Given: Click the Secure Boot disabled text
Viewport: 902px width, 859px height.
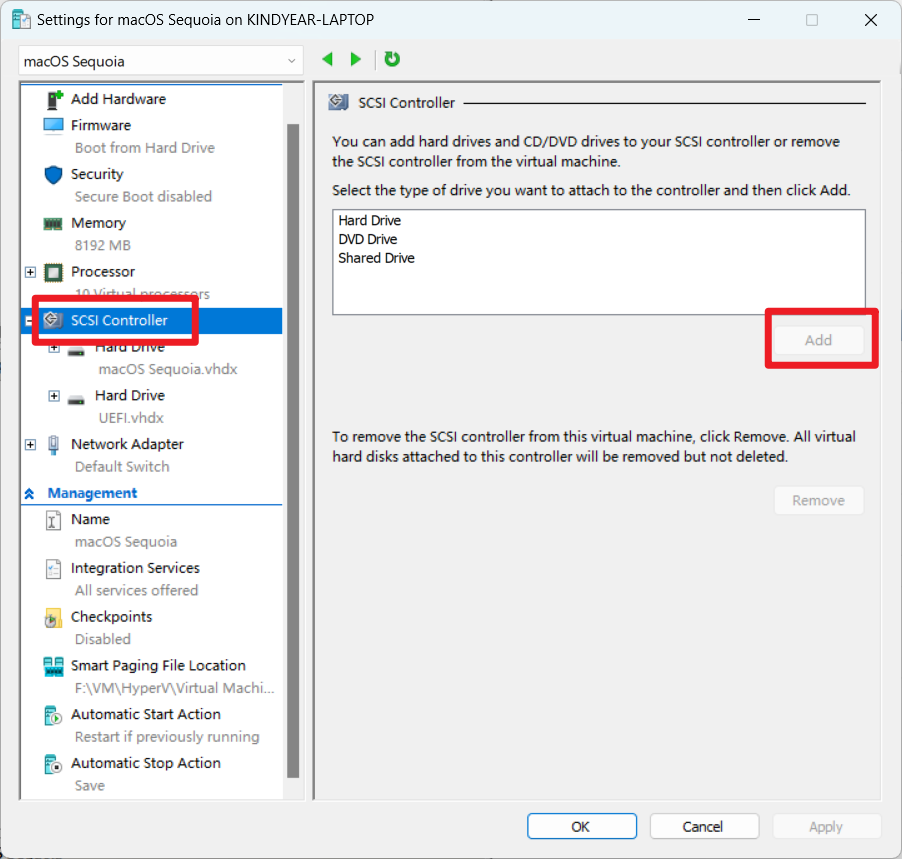Looking at the screenshot, I should tap(143, 197).
